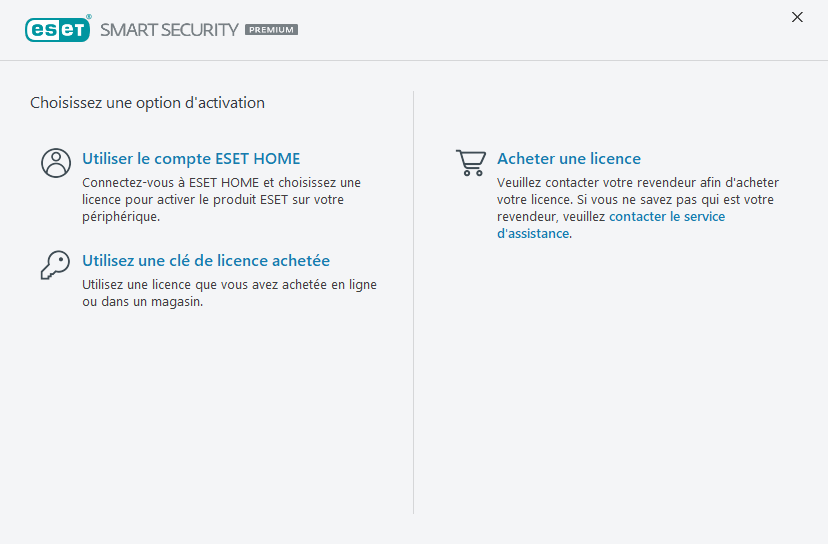Close the ESET activation window
The height and width of the screenshot is (544, 828).
click(797, 17)
